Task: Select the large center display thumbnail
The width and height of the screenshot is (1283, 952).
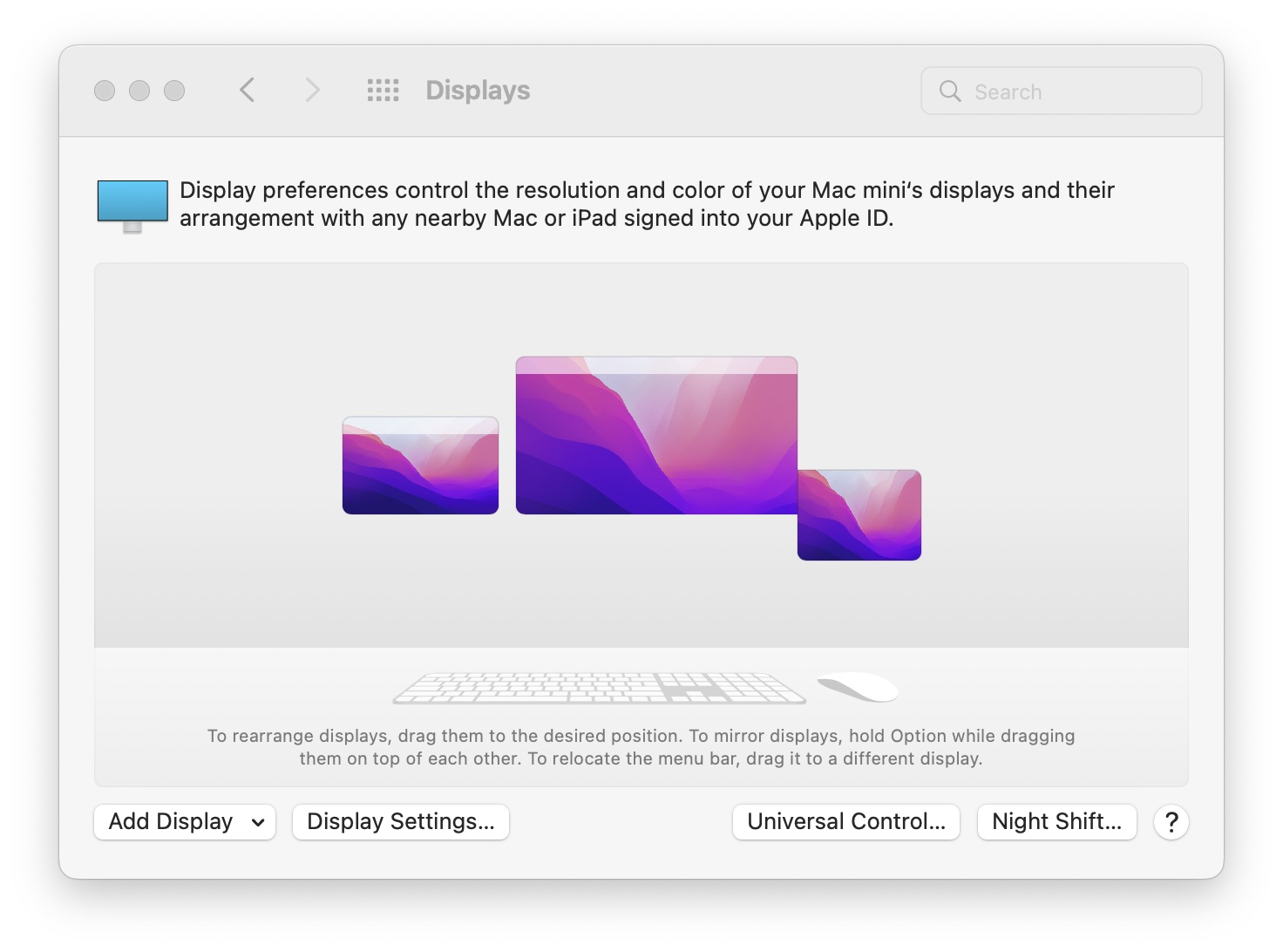Action: [656, 435]
